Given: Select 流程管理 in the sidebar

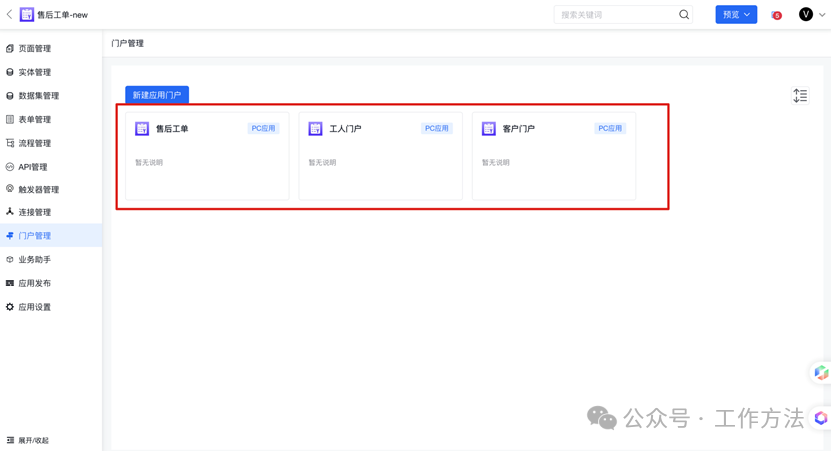Looking at the screenshot, I should [x=34, y=144].
